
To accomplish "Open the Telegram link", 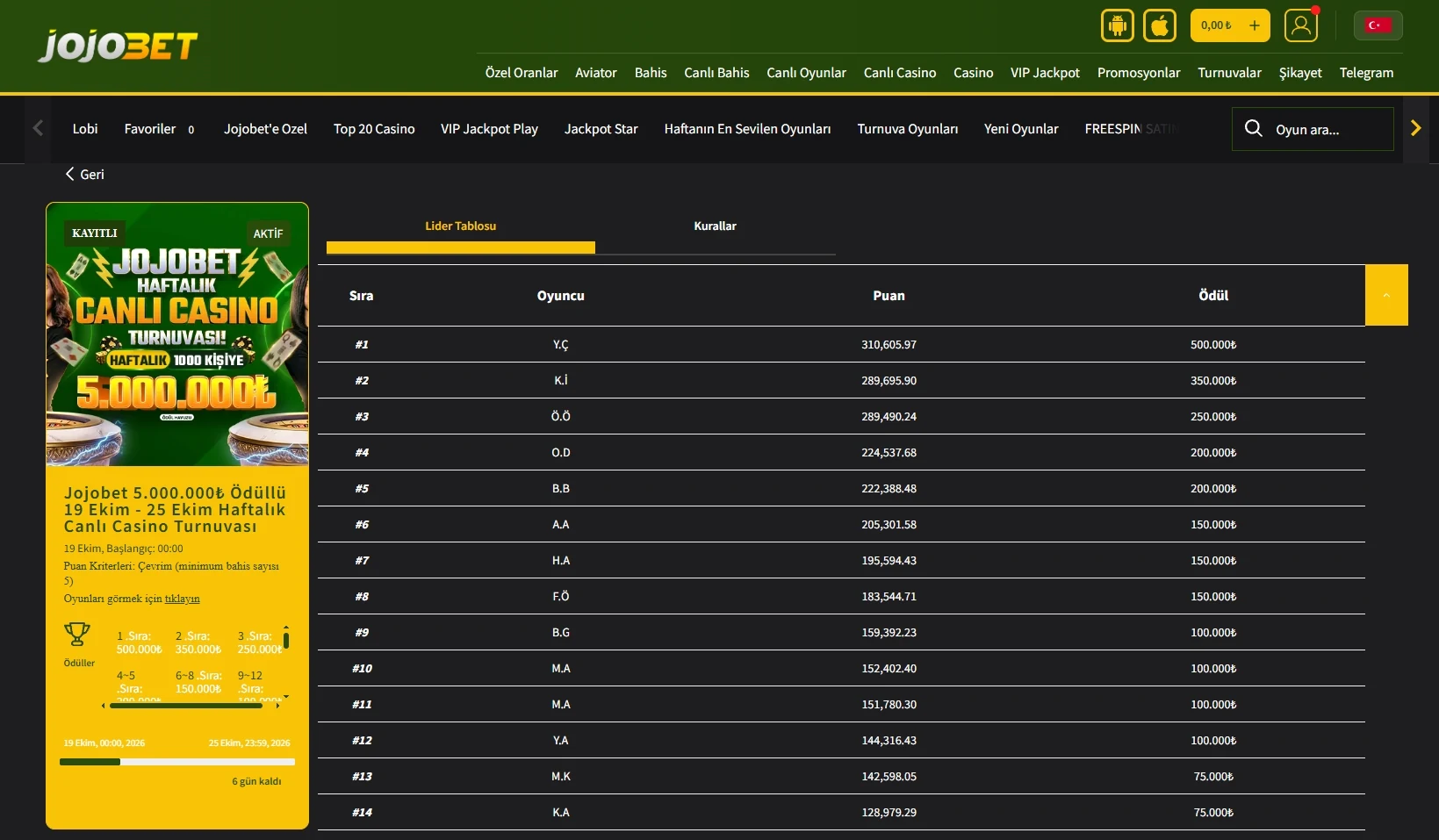I will (1366, 73).
